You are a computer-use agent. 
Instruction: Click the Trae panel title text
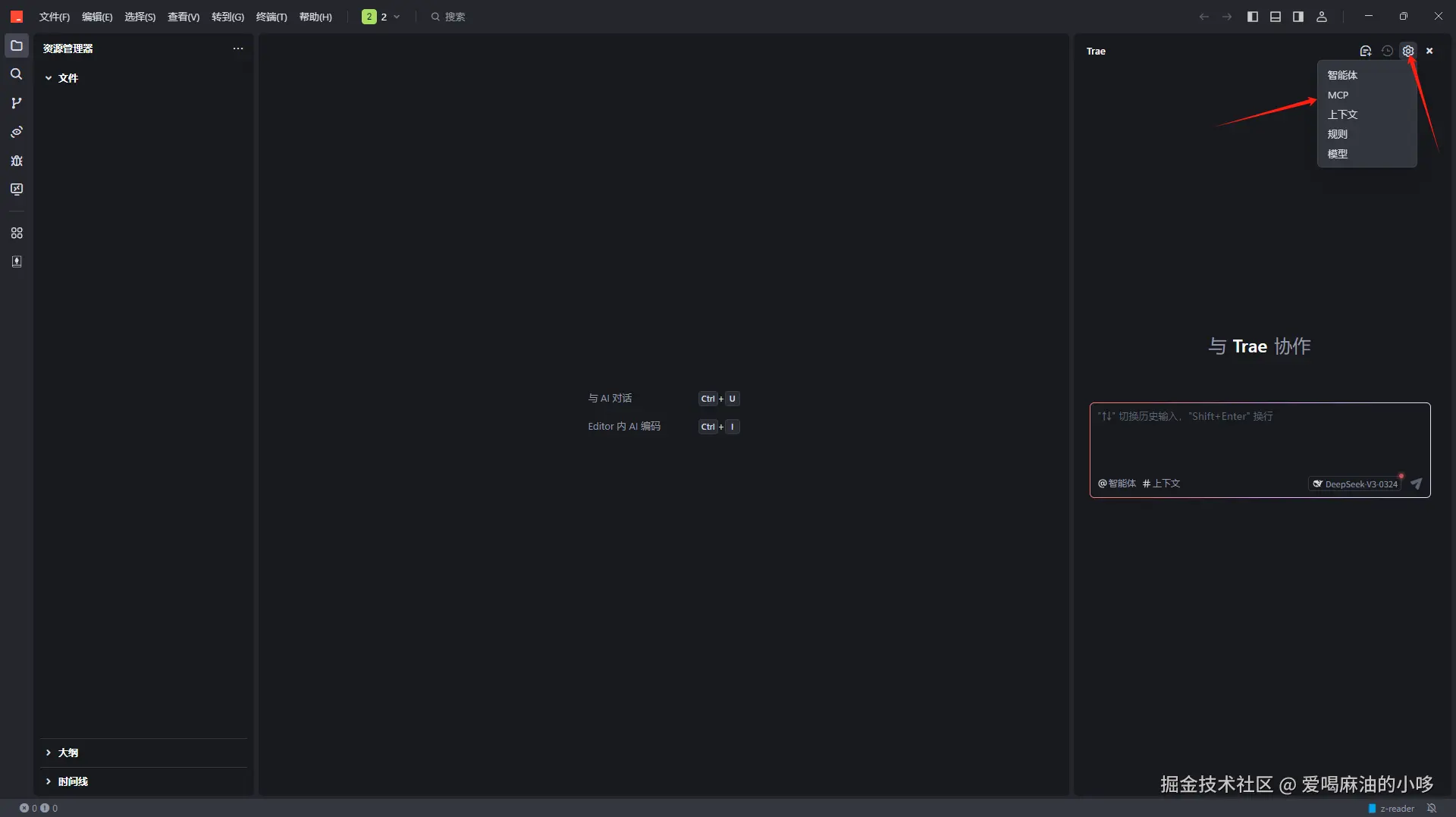(x=1096, y=51)
